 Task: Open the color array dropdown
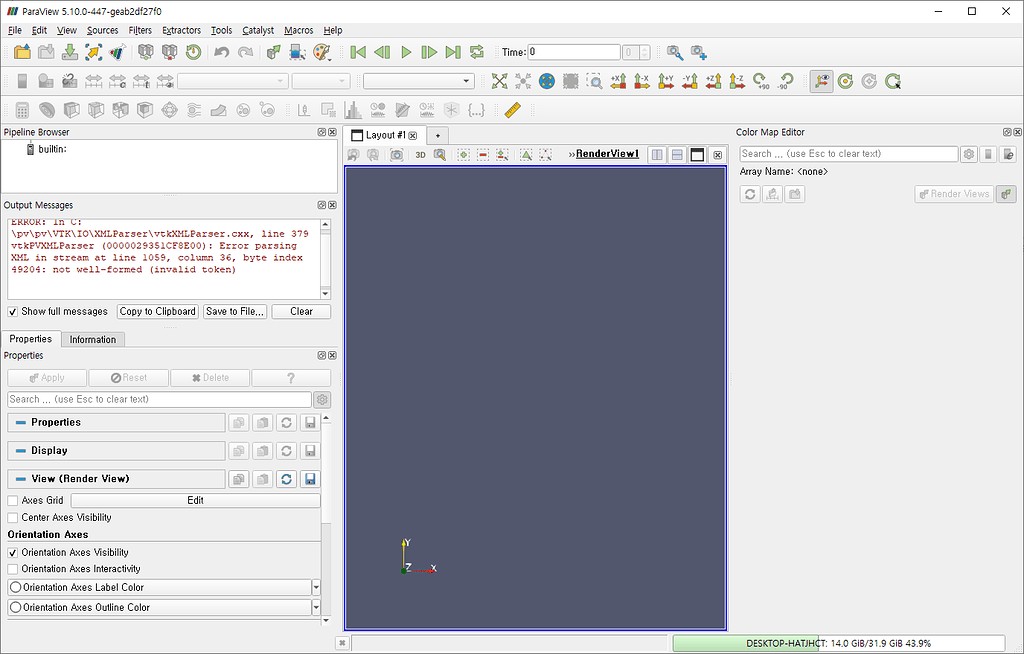(x=232, y=81)
